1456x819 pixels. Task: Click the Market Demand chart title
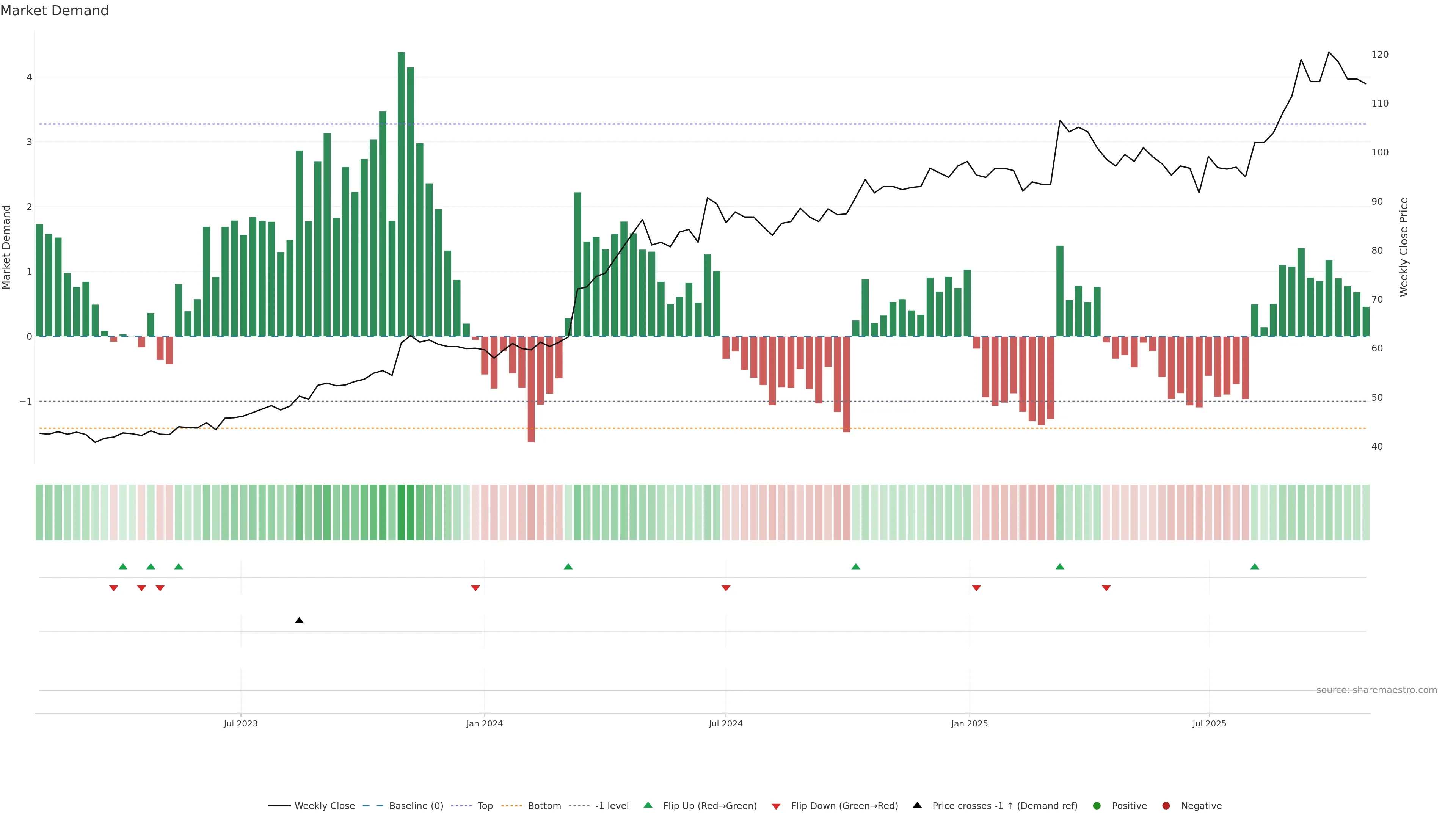point(54,11)
